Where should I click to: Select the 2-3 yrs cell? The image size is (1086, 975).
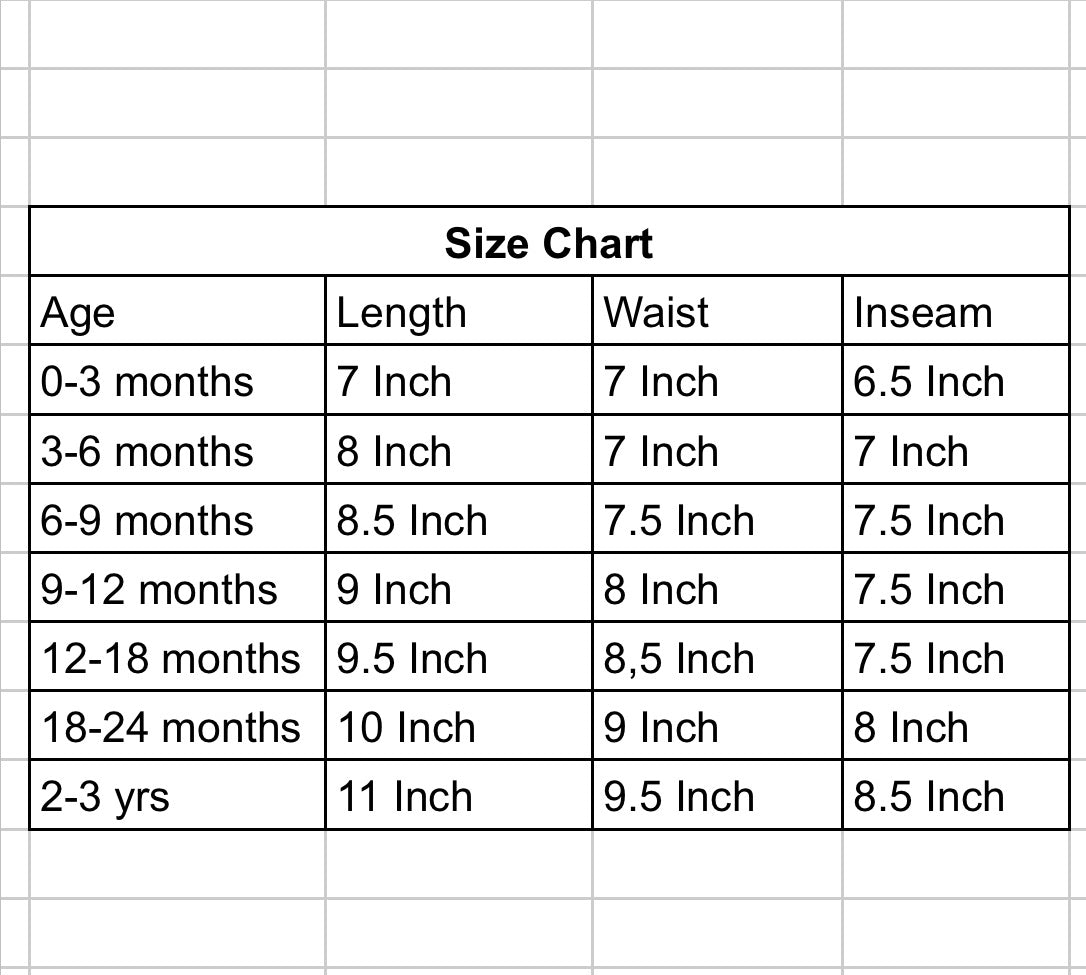[x=177, y=794]
